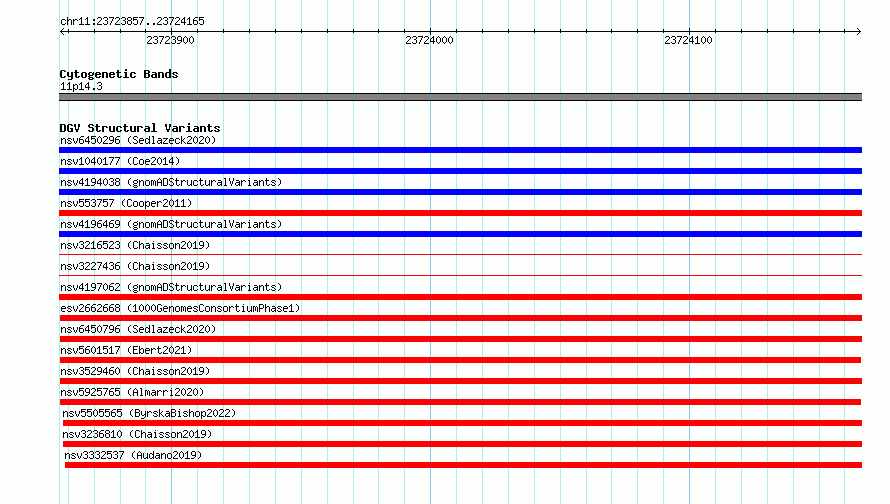
Task: Open variant nsv3227436 (Chaisson2019) label
Action: (x=135, y=266)
